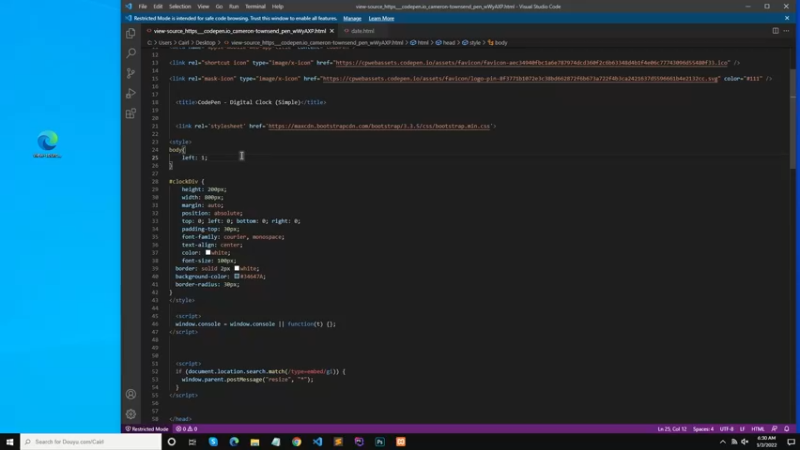Image resolution: width=800 pixels, height=450 pixels.
Task: Open the Selection menu
Action: coord(180,7)
